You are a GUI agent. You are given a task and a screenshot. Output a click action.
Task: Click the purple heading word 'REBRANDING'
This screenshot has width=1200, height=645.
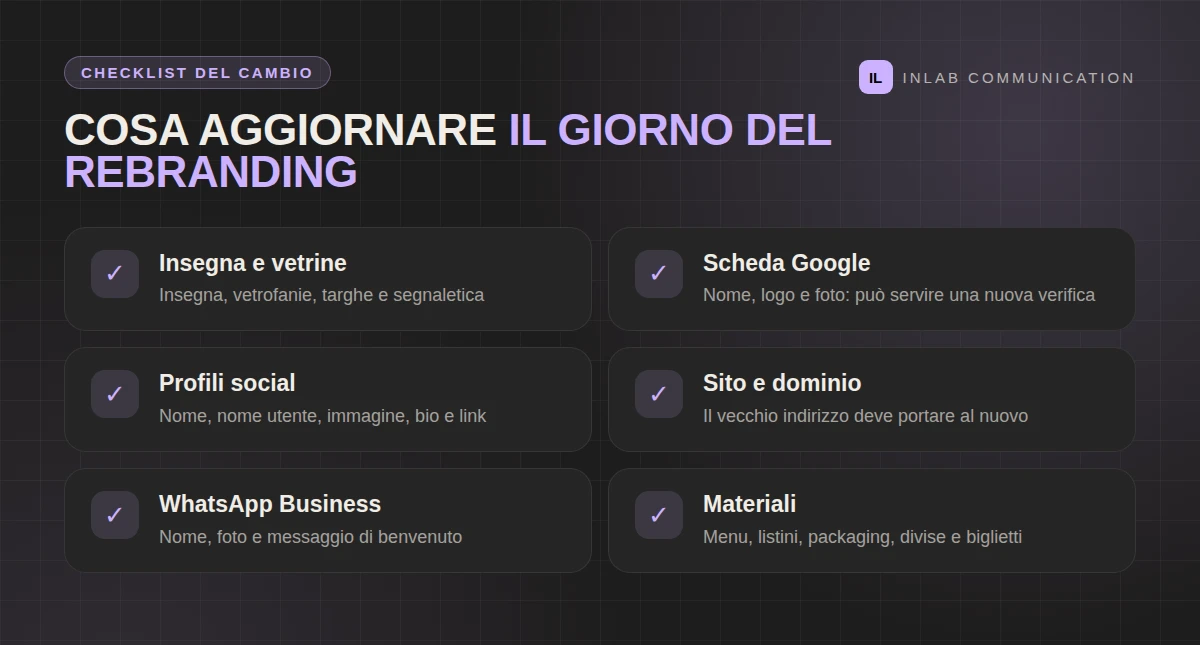click(211, 172)
